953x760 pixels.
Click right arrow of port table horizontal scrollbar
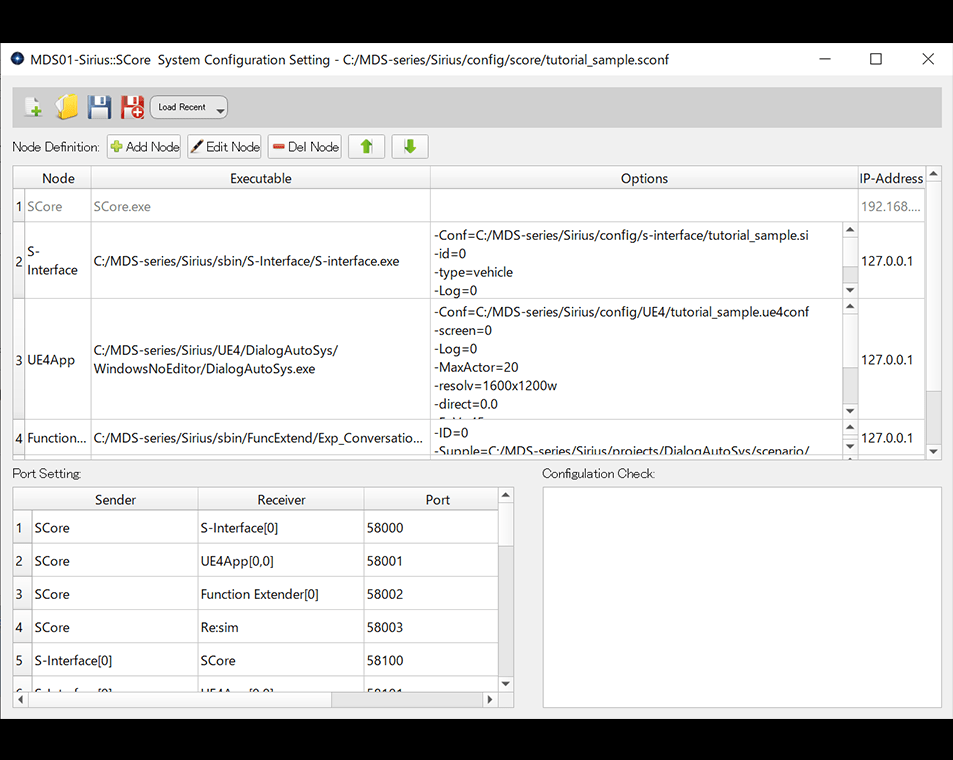click(490, 700)
